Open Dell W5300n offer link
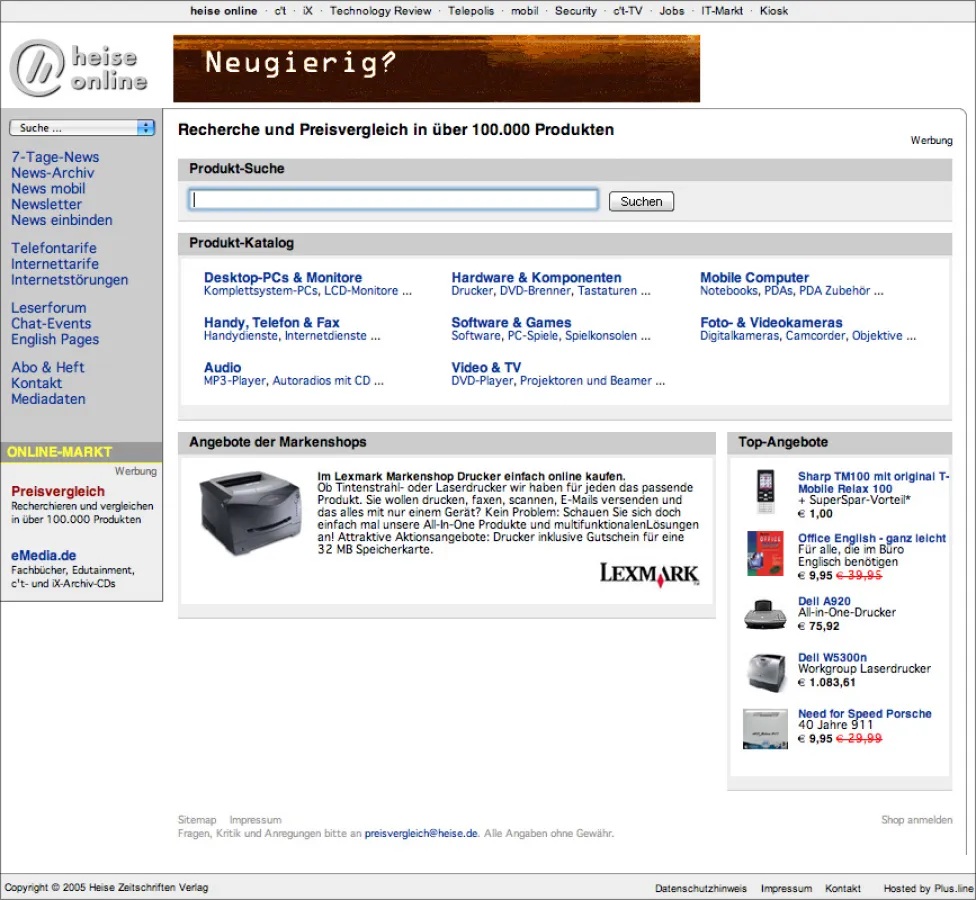Screen dimensions: 976x900 click(832, 657)
